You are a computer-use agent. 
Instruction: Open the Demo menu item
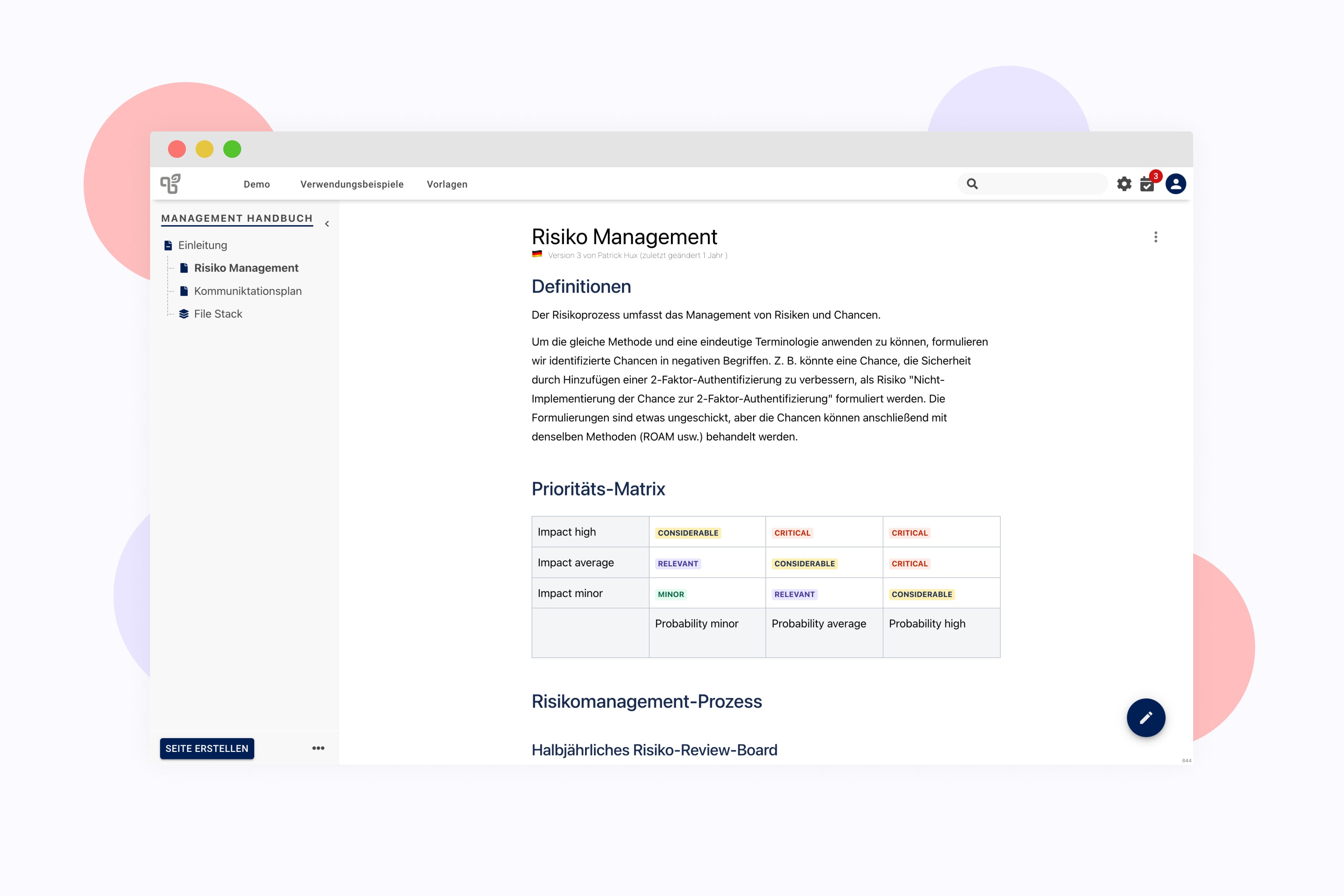coord(256,184)
